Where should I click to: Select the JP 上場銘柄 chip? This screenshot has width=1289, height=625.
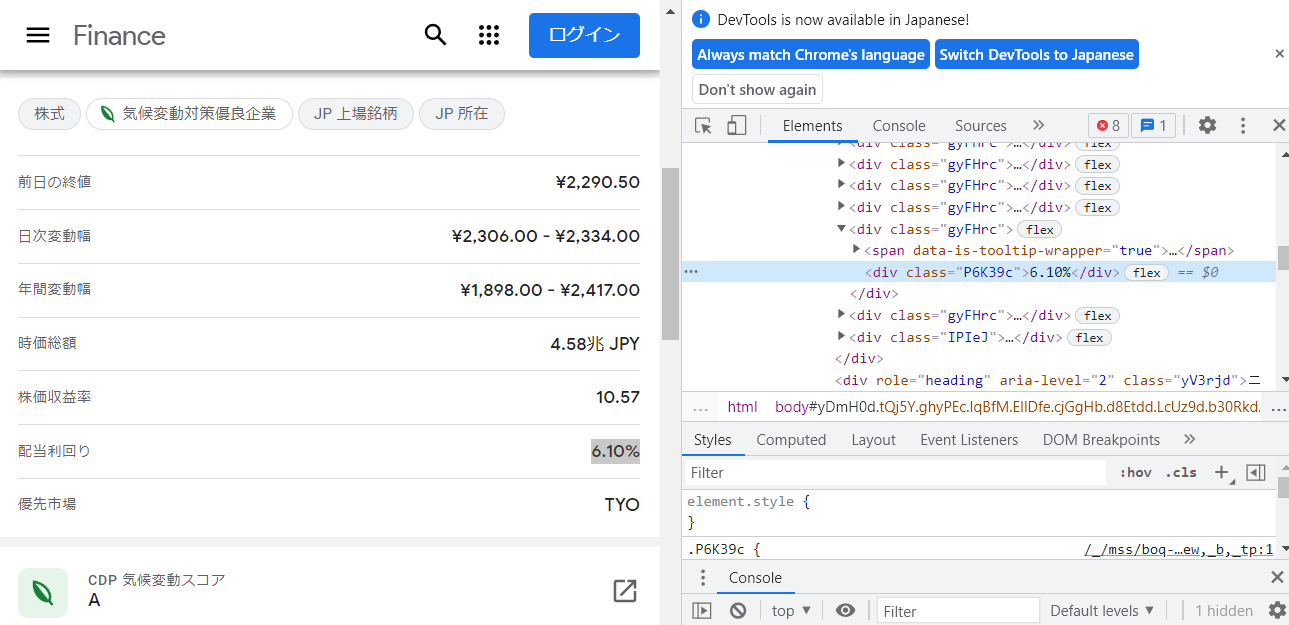[355, 114]
